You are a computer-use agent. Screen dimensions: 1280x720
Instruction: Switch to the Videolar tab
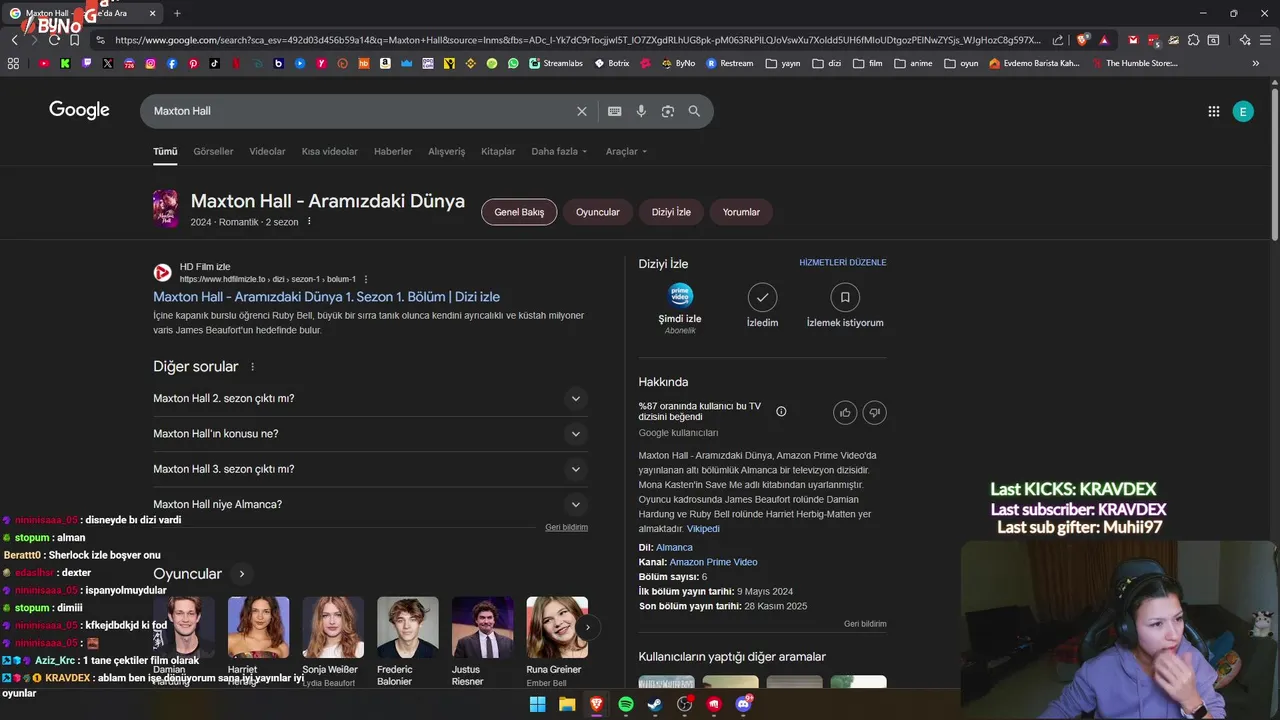coord(267,152)
